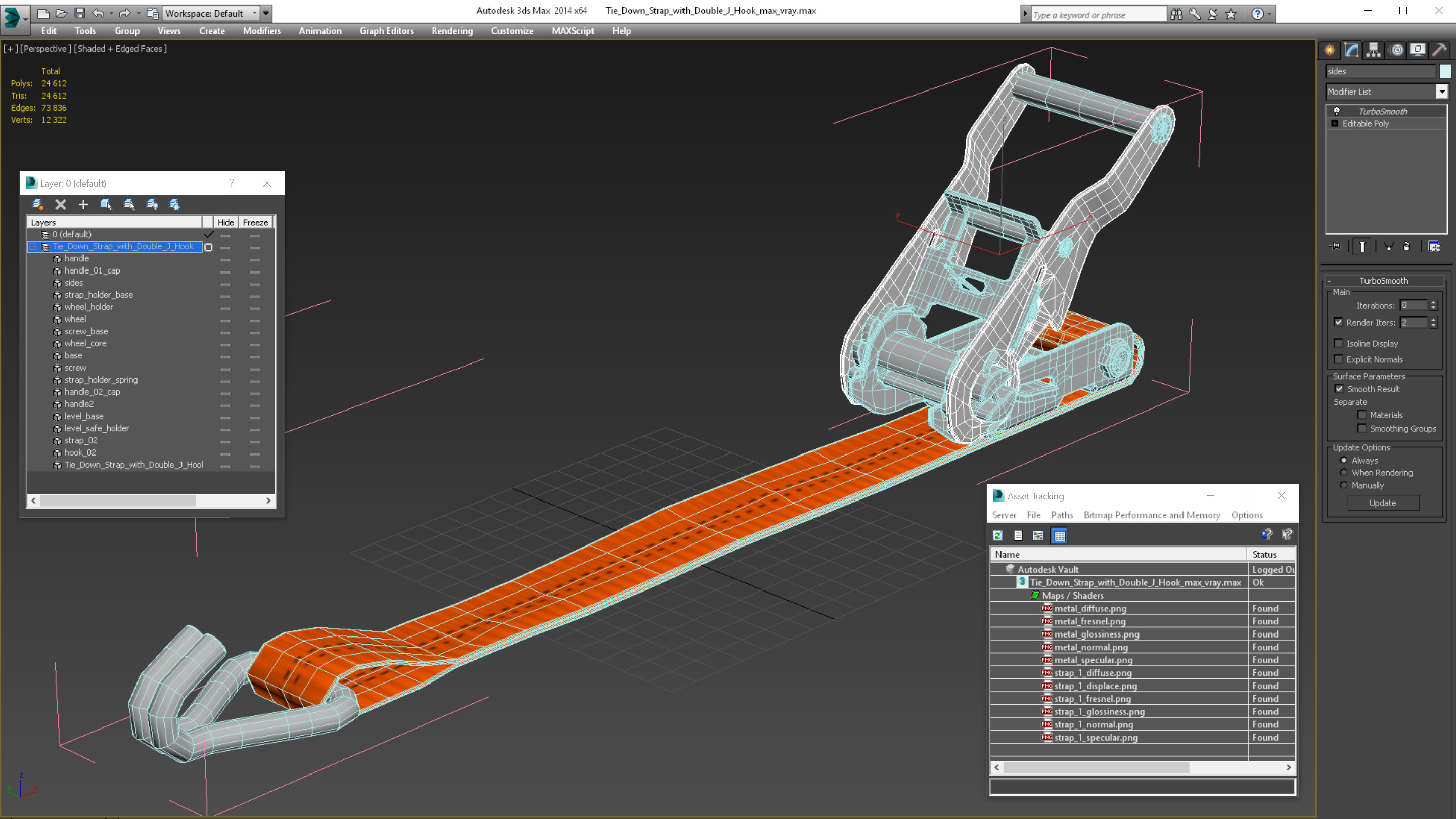Select the strap_holder_spring object in layers

[101, 380]
